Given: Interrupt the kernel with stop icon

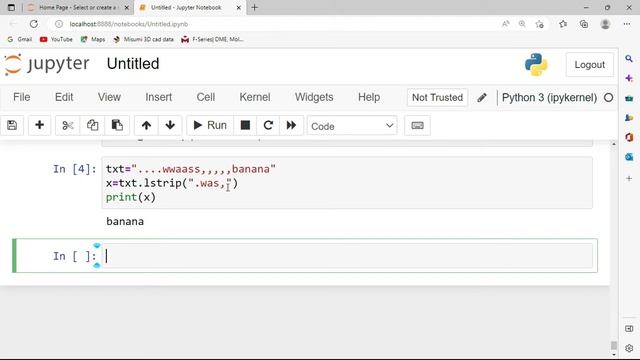Looking at the screenshot, I should point(245,125).
